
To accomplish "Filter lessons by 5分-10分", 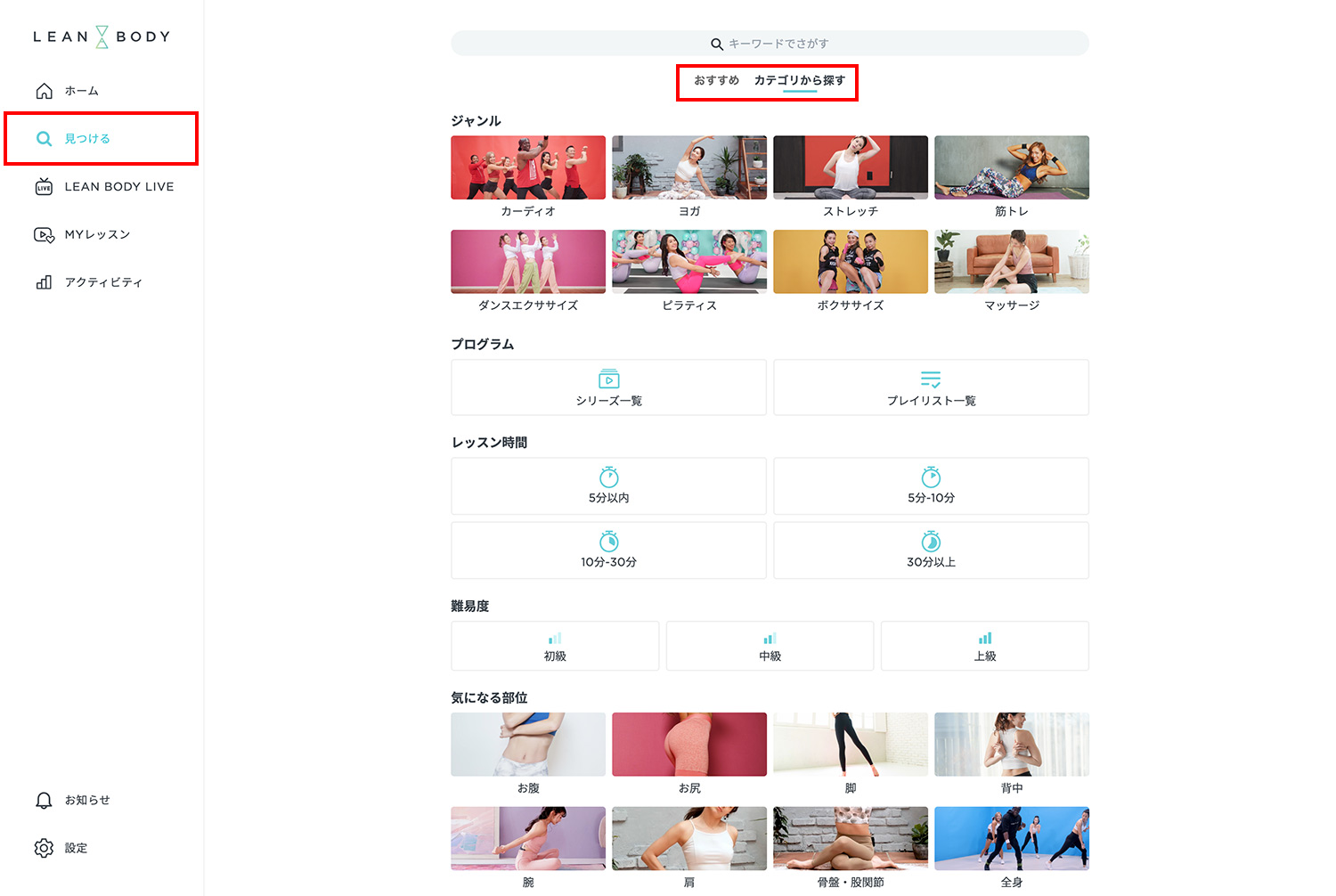I will [x=931, y=486].
